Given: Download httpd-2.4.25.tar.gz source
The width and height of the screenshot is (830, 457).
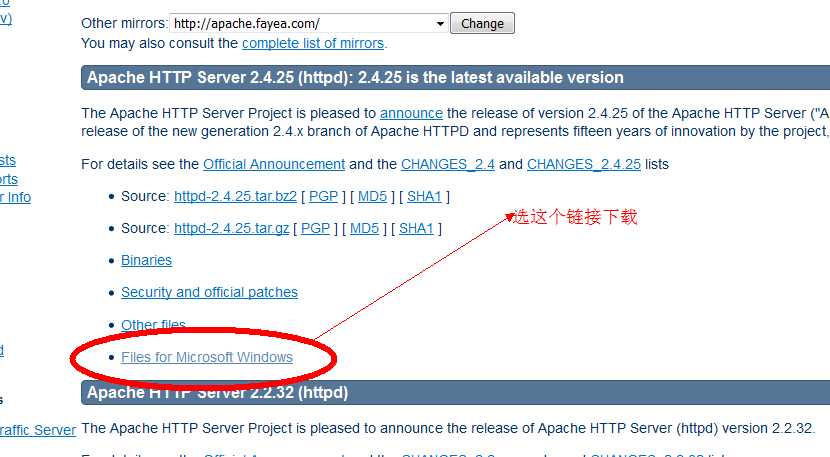Looking at the screenshot, I should (x=231, y=228).
